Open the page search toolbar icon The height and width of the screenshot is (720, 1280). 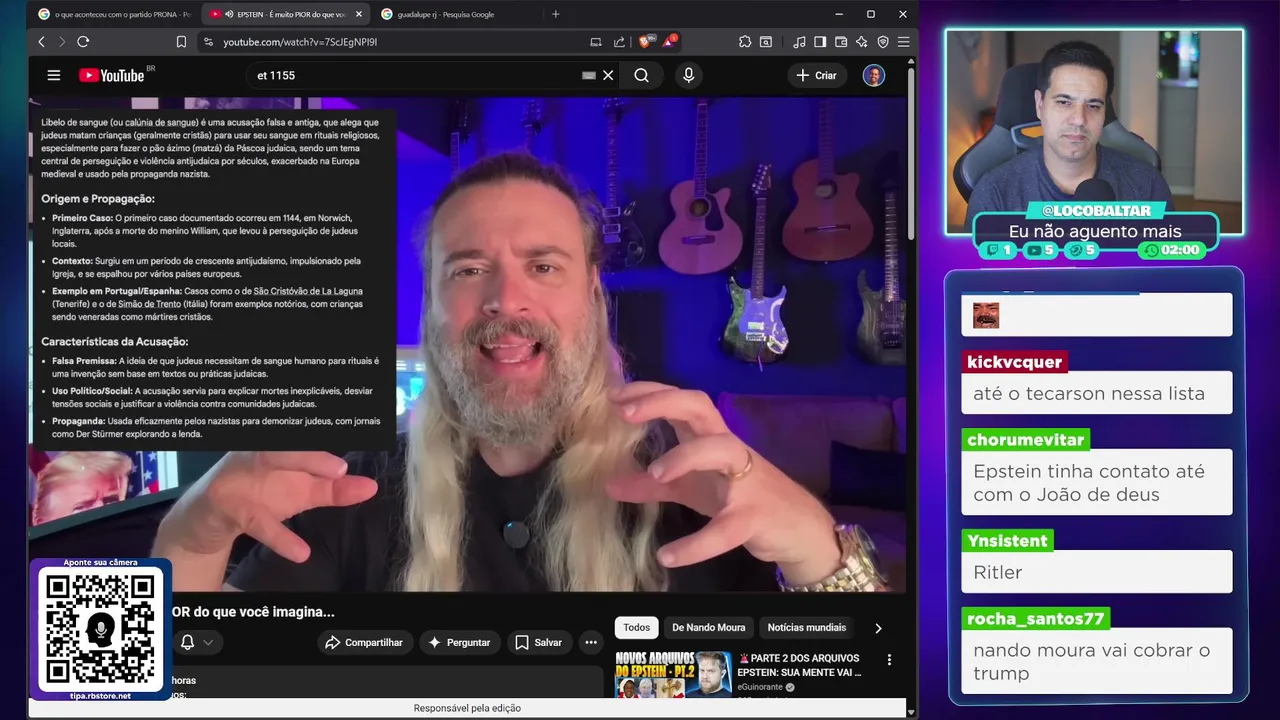(766, 42)
